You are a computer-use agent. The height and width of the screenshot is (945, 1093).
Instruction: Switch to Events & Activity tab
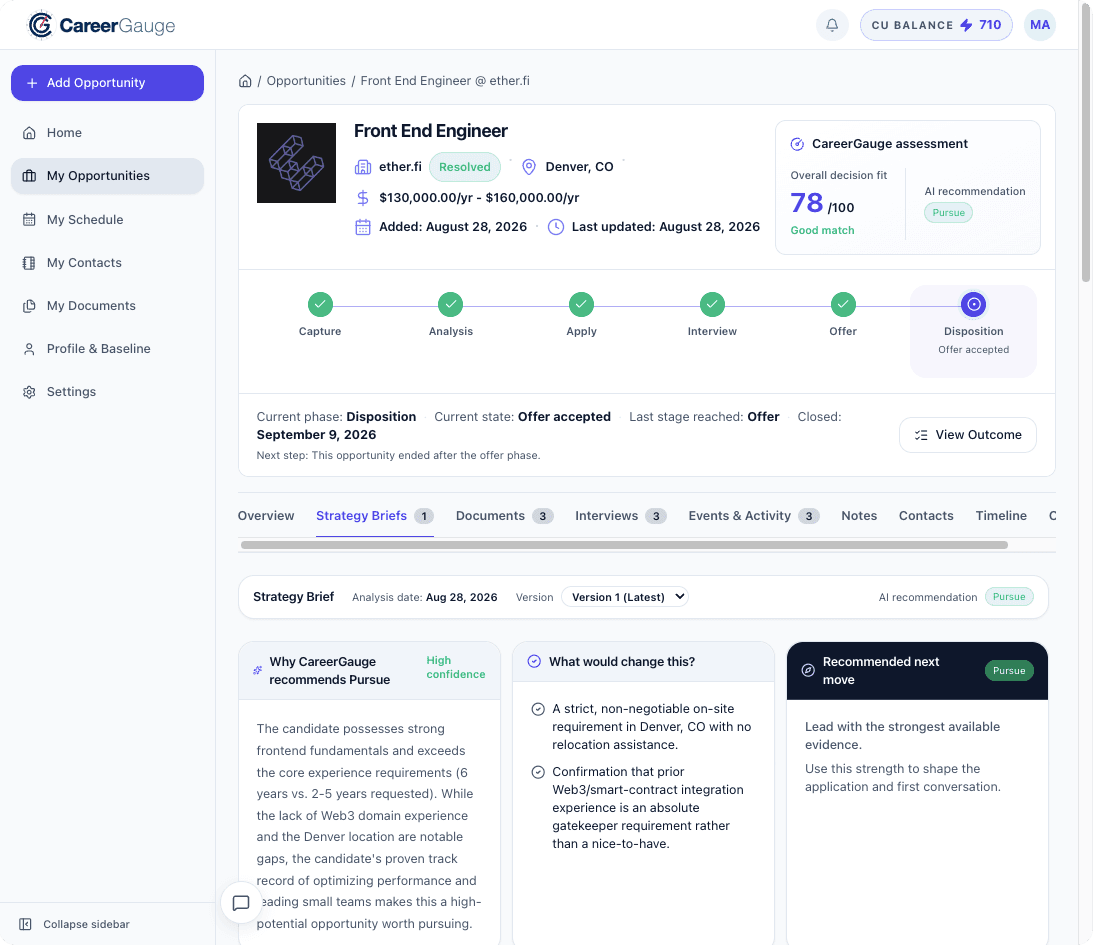pyautogui.click(x=754, y=516)
